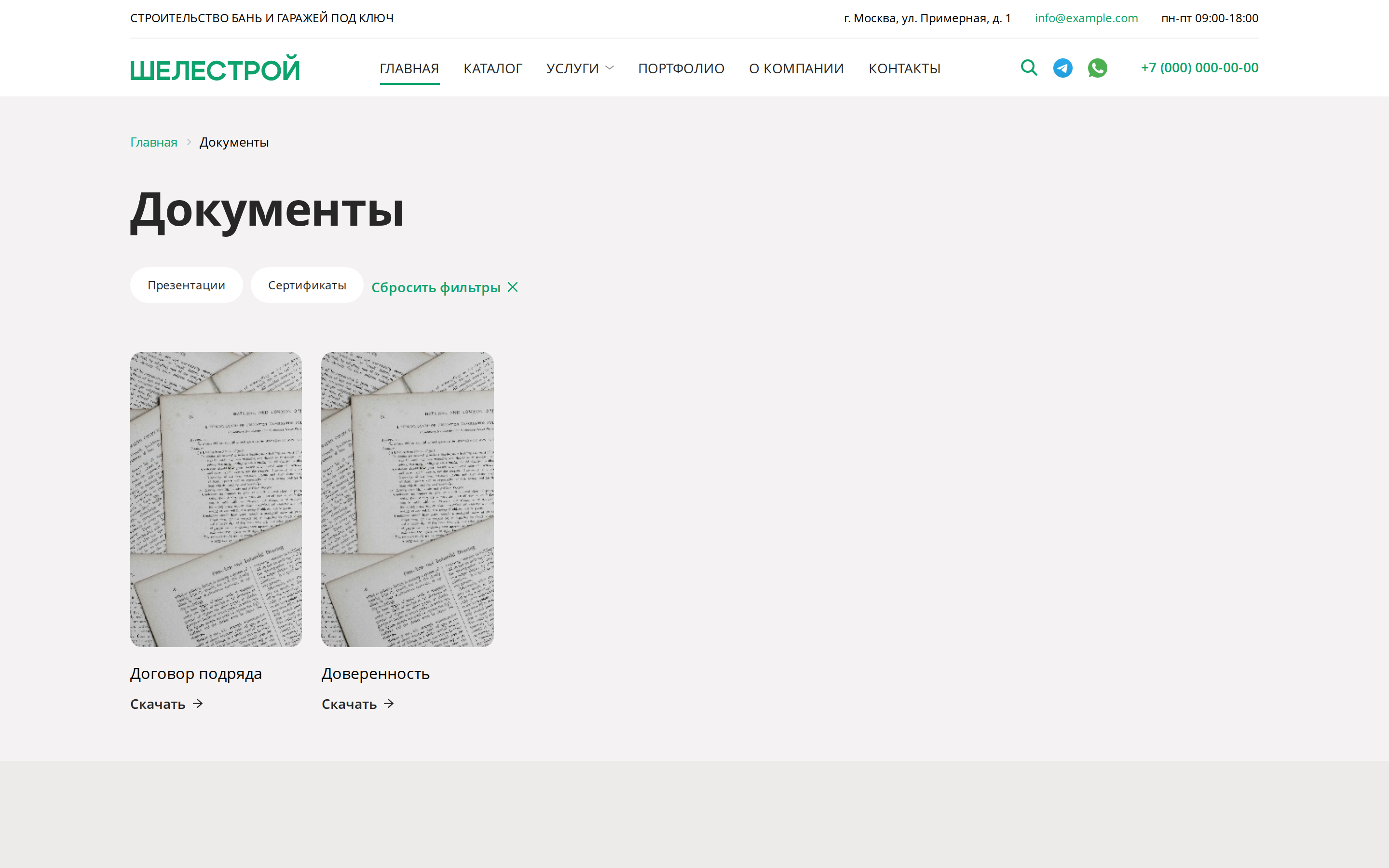
Task: Select О КОМПАНИИ in navigation
Action: [x=796, y=68]
